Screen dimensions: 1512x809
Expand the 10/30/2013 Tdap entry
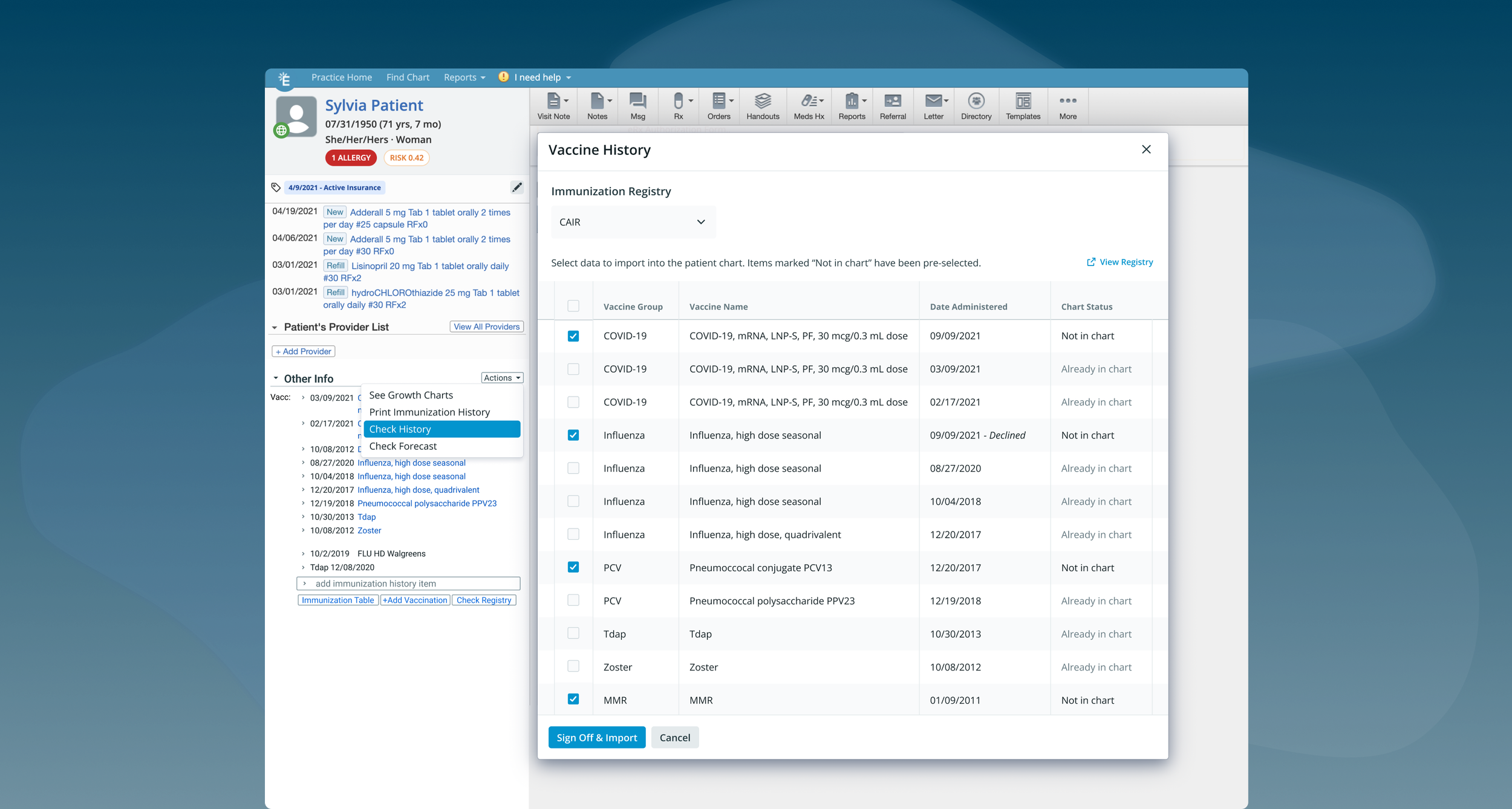point(303,517)
